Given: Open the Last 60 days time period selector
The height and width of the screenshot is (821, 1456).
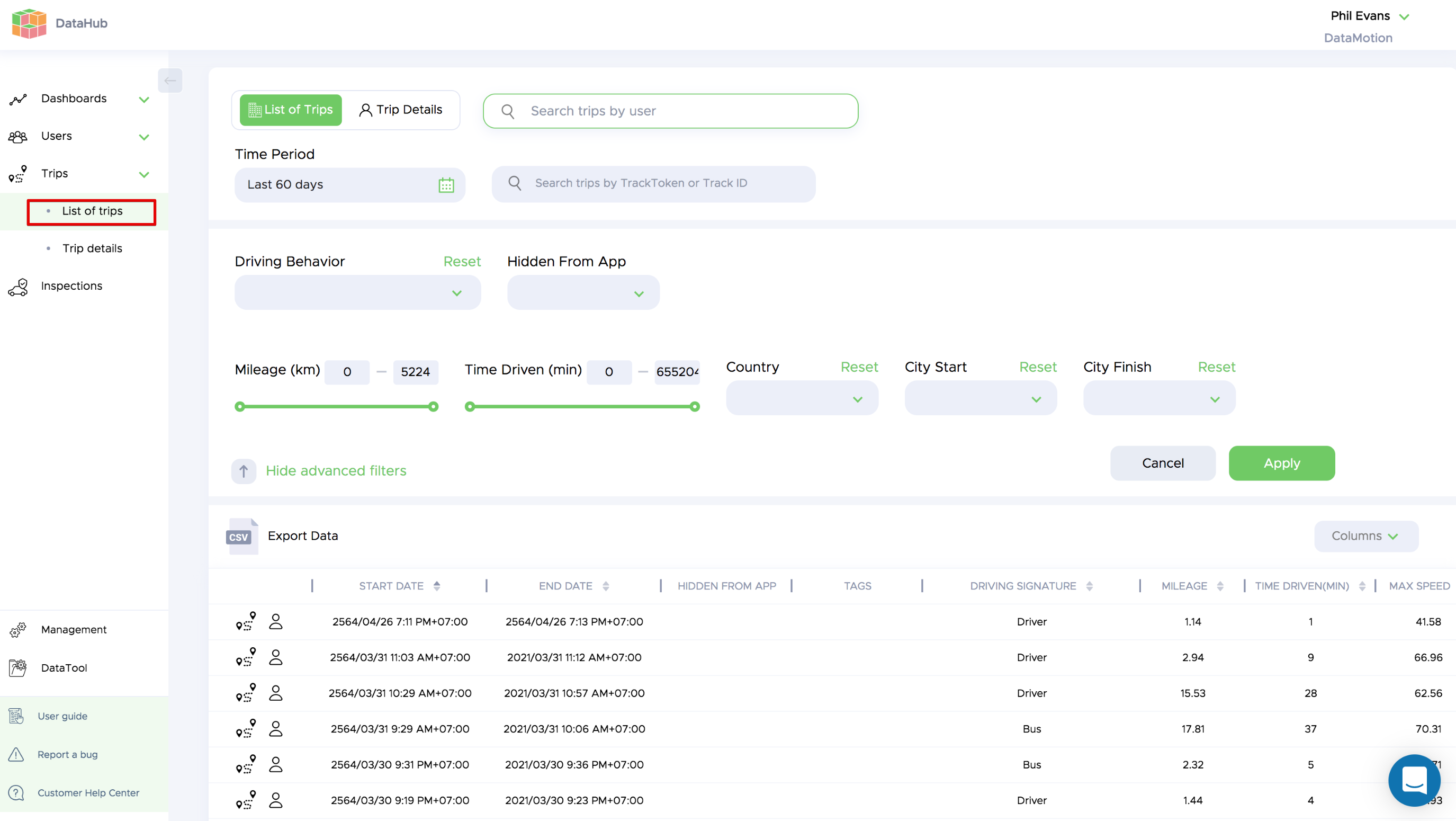Looking at the screenshot, I should [350, 185].
